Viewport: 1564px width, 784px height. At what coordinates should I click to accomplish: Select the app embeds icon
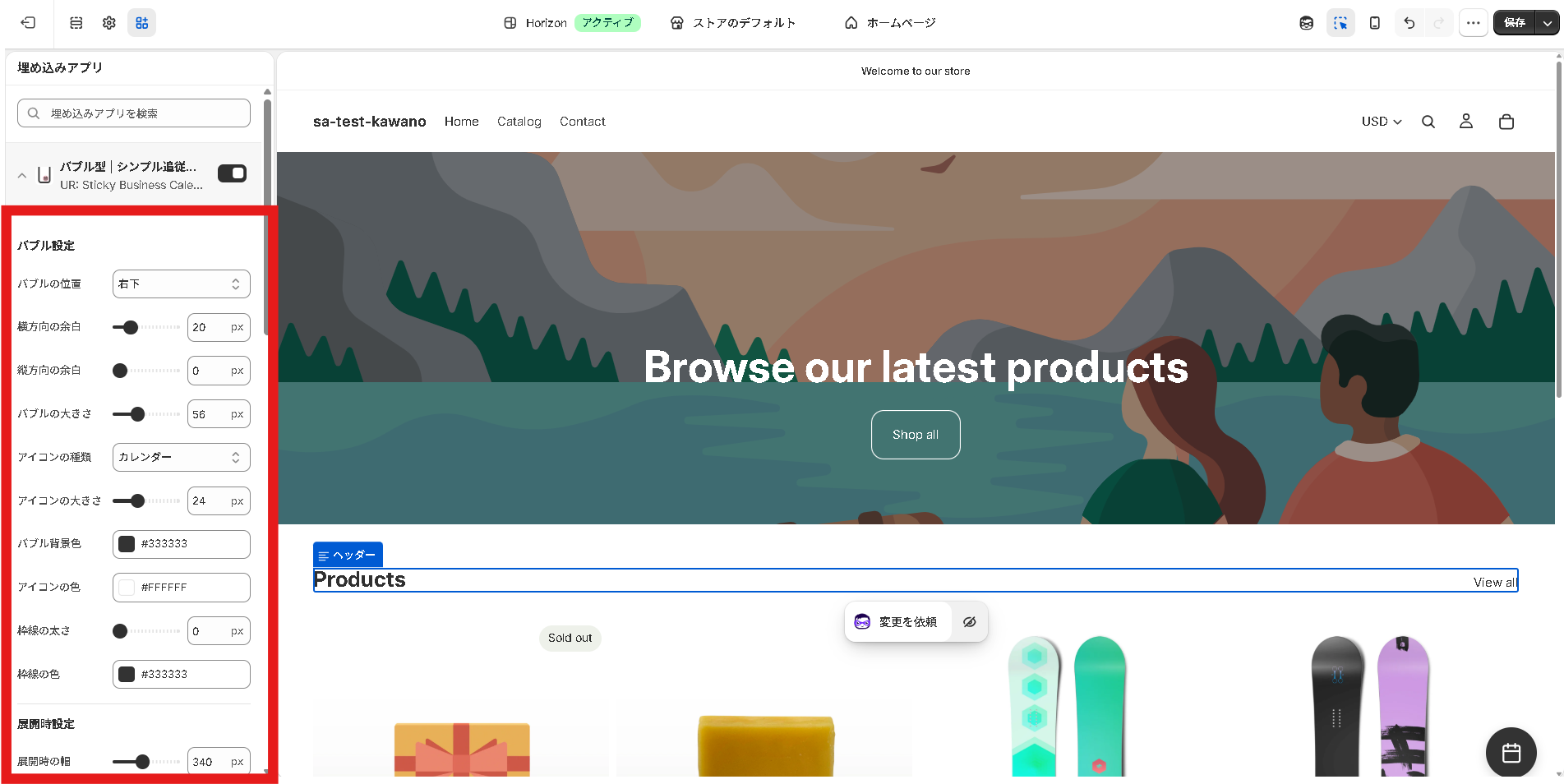click(141, 23)
